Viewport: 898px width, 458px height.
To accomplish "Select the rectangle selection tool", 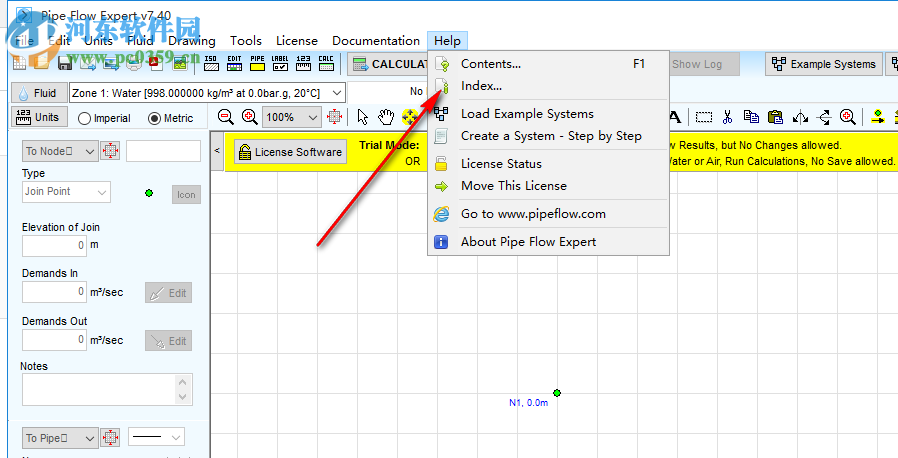I will pyautogui.click(x=704, y=117).
